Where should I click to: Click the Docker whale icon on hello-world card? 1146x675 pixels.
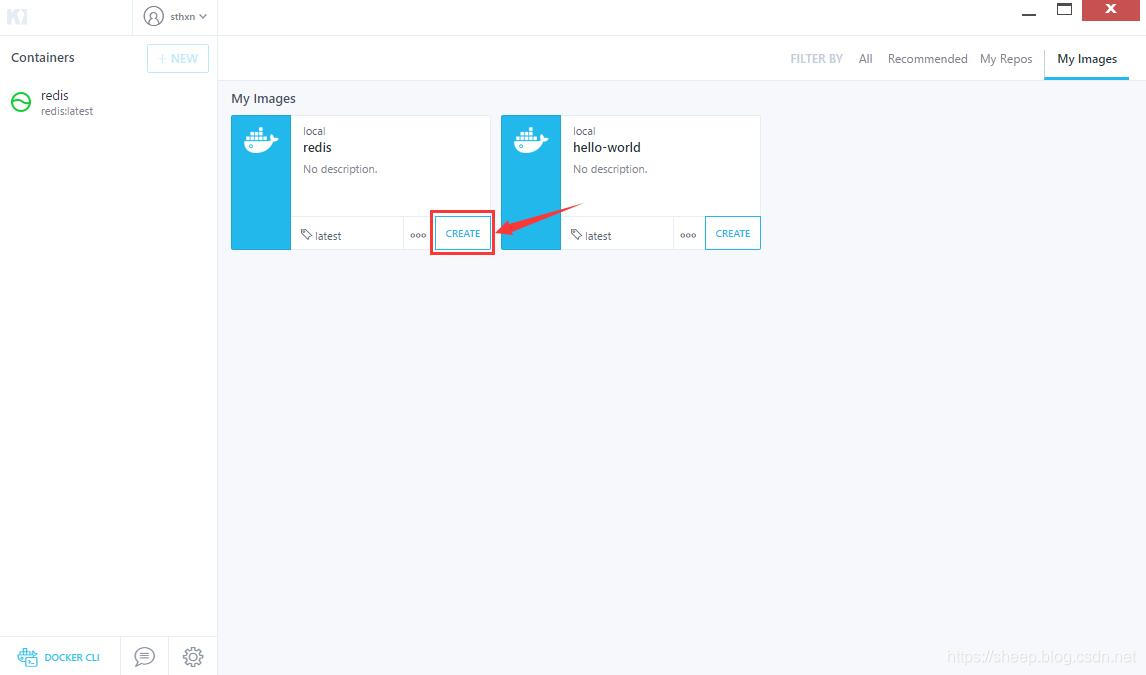pos(531,140)
